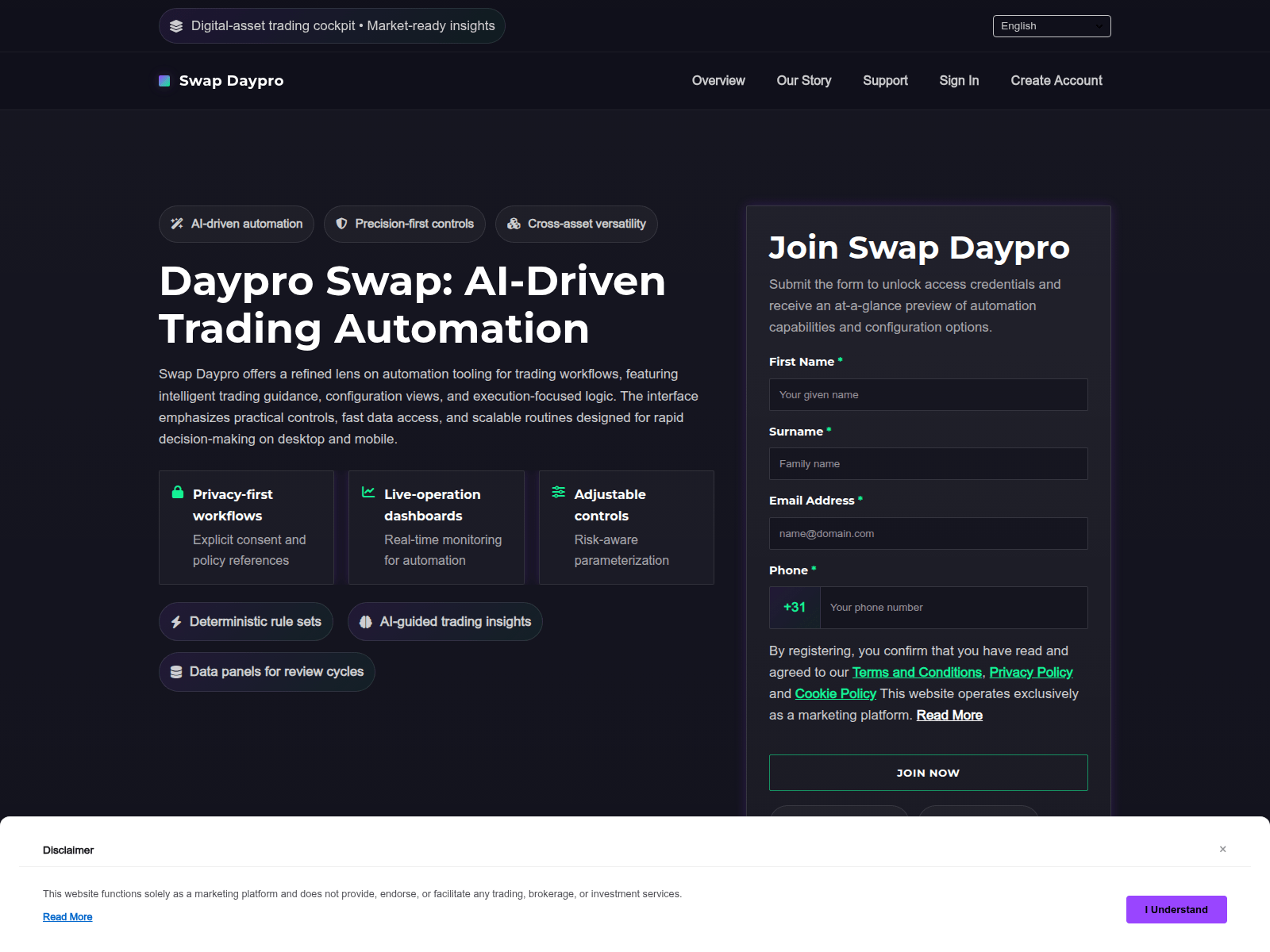
Task: Open the Our Story nav item
Action: tap(804, 81)
